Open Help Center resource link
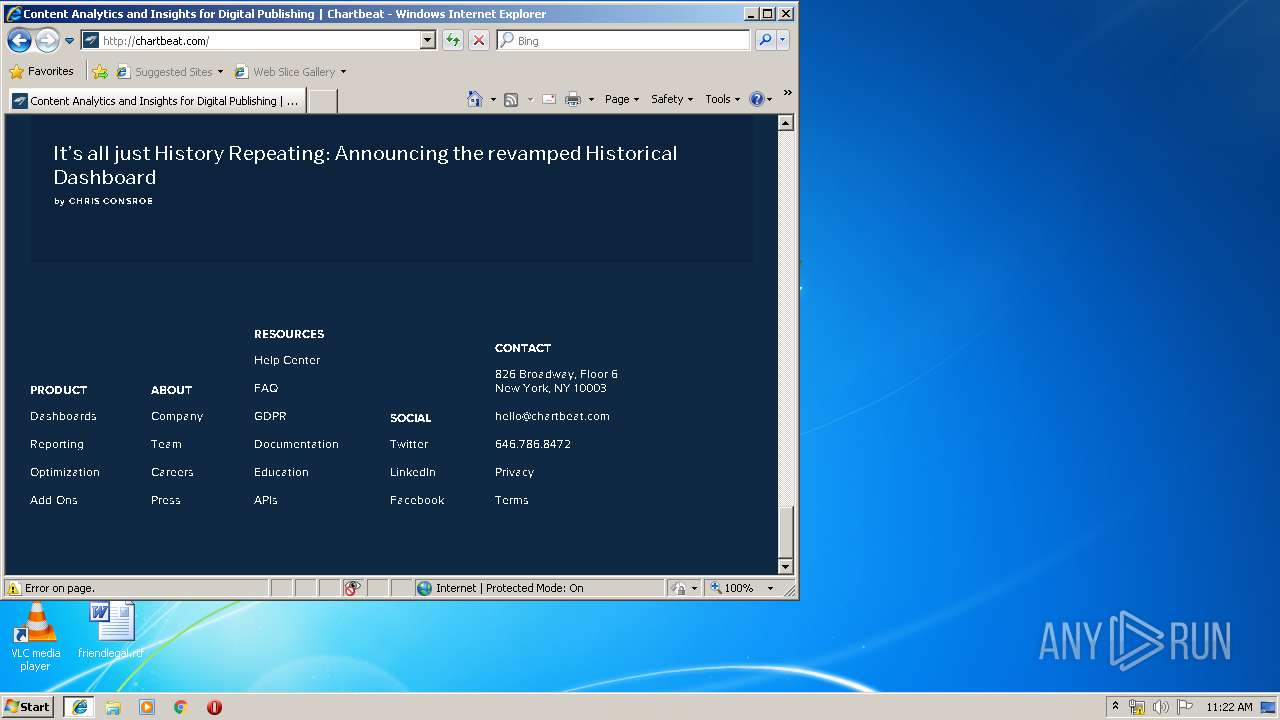The width and height of the screenshot is (1280, 720). (287, 360)
